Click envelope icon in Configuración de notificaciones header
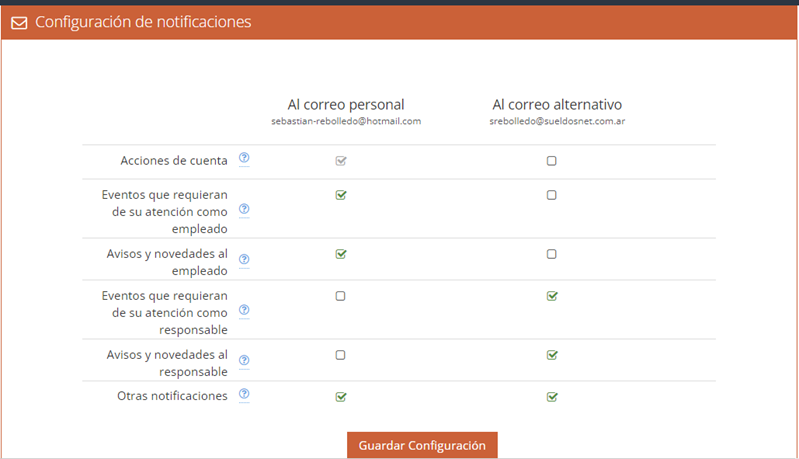This screenshot has width=799, height=459. coord(19,23)
